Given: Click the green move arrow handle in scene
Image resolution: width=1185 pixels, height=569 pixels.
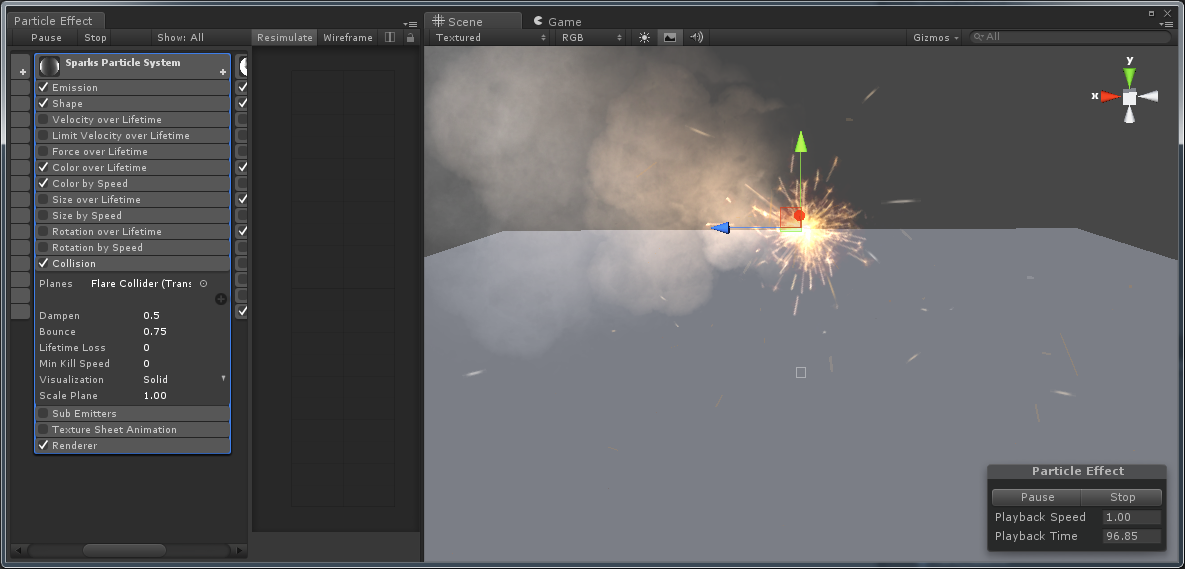Looking at the screenshot, I should point(801,141).
